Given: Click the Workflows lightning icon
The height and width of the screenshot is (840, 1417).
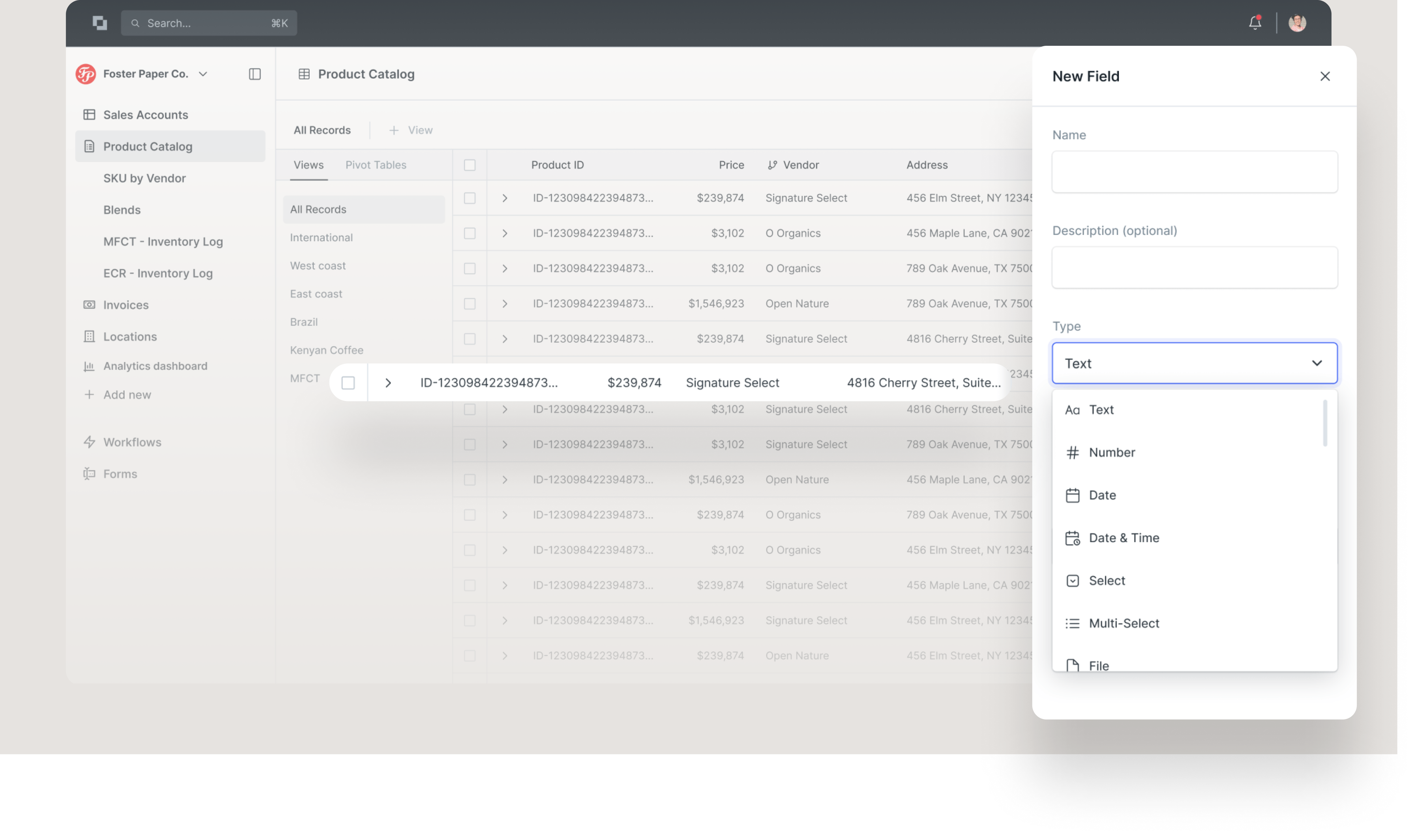Looking at the screenshot, I should pyautogui.click(x=89, y=442).
